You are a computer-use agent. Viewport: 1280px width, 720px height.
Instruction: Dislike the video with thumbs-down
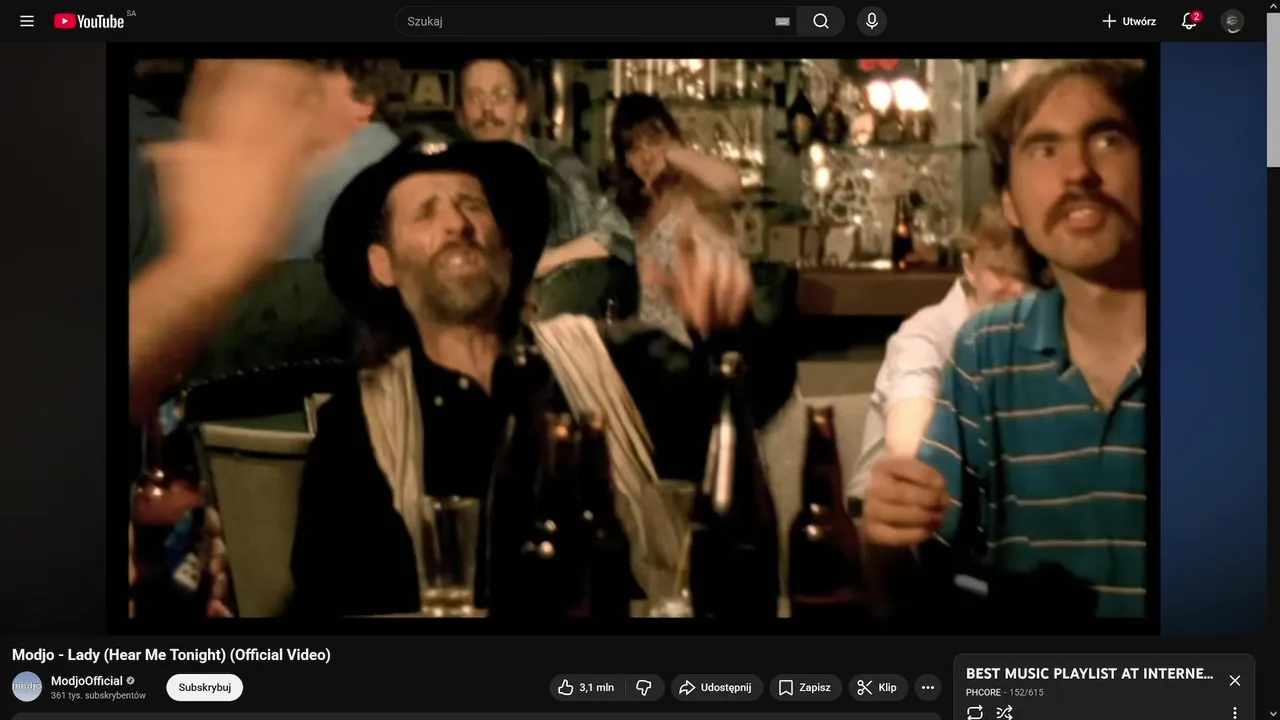click(x=644, y=687)
